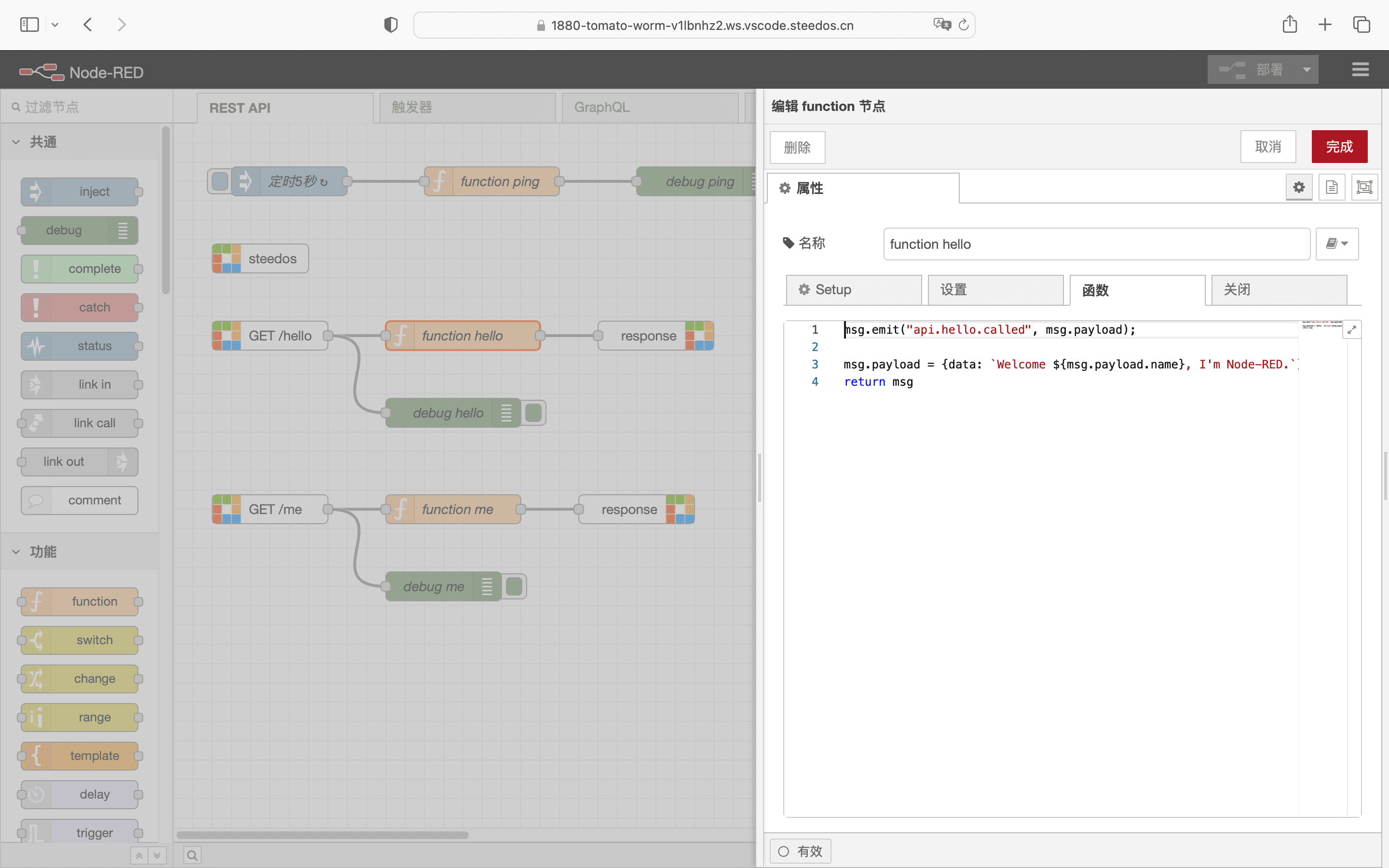Open the Node-RED hamburger main menu
This screenshot has width=1389, height=868.
[1360, 69]
